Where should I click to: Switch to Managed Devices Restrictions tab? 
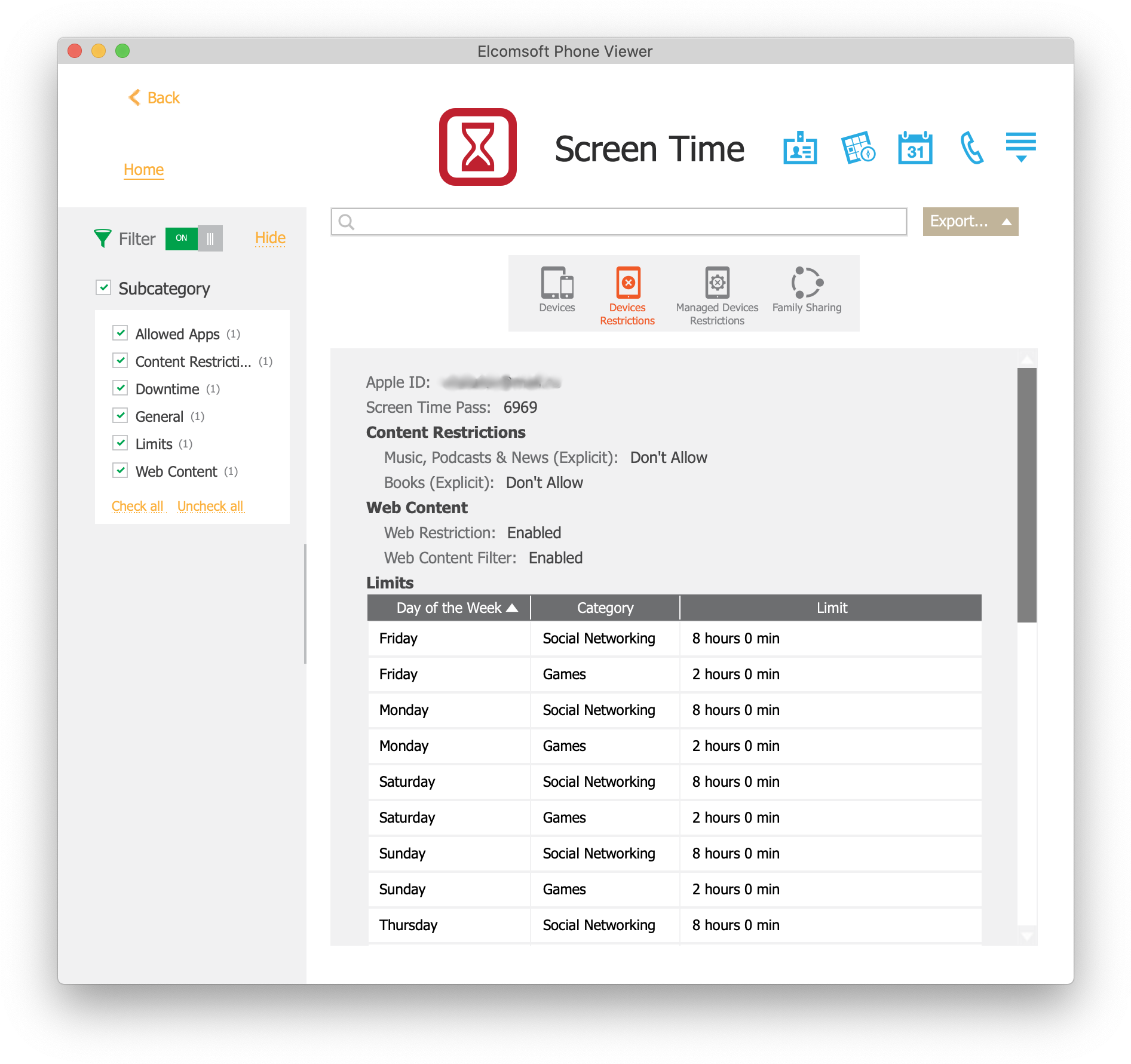point(717,296)
